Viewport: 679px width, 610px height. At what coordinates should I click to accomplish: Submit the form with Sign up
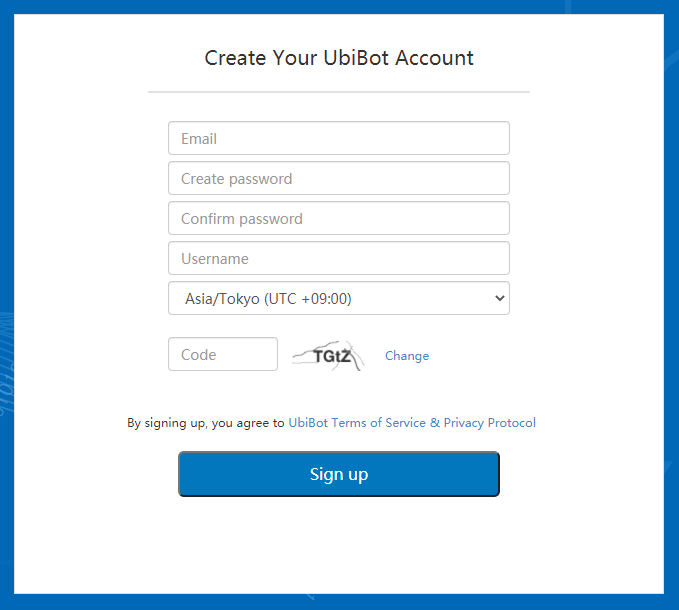coord(339,474)
